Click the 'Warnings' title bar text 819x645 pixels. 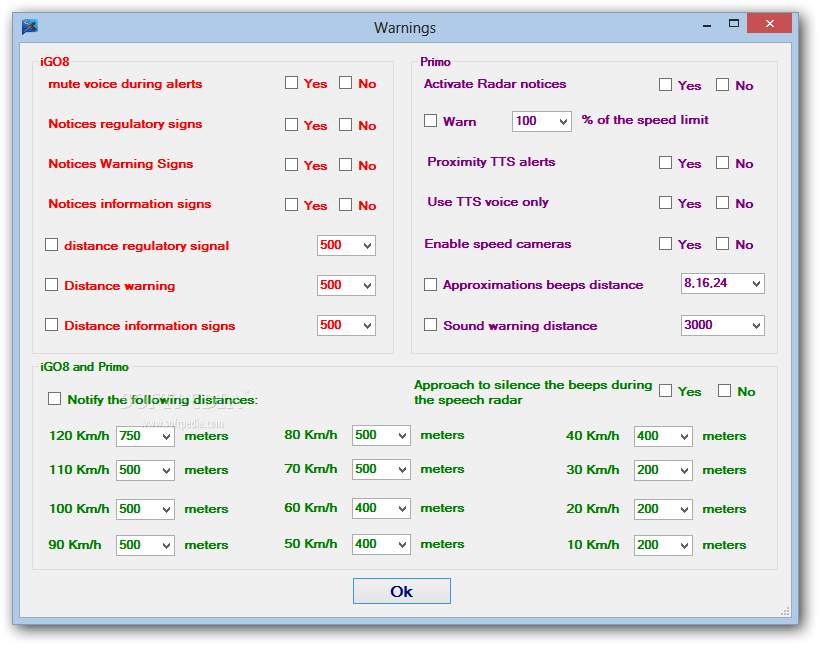[x=405, y=28]
